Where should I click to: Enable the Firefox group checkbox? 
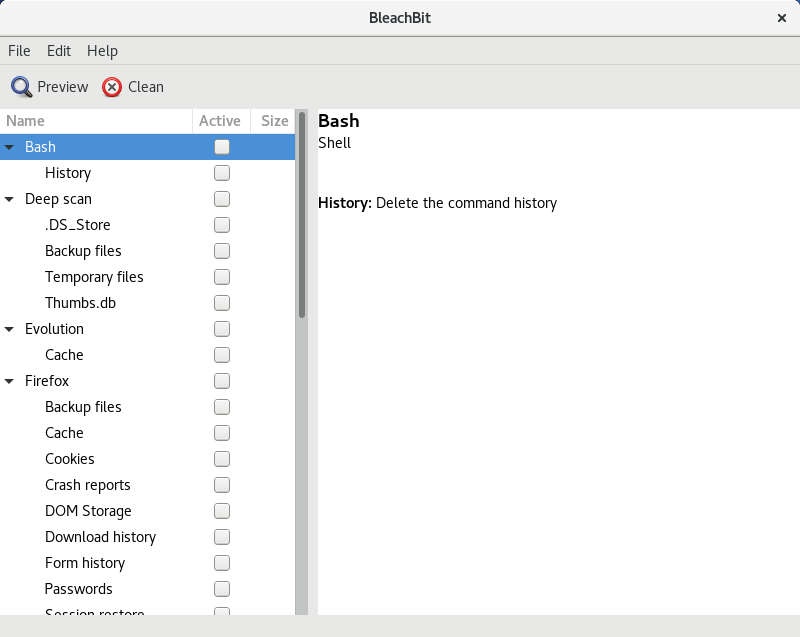[222, 381]
